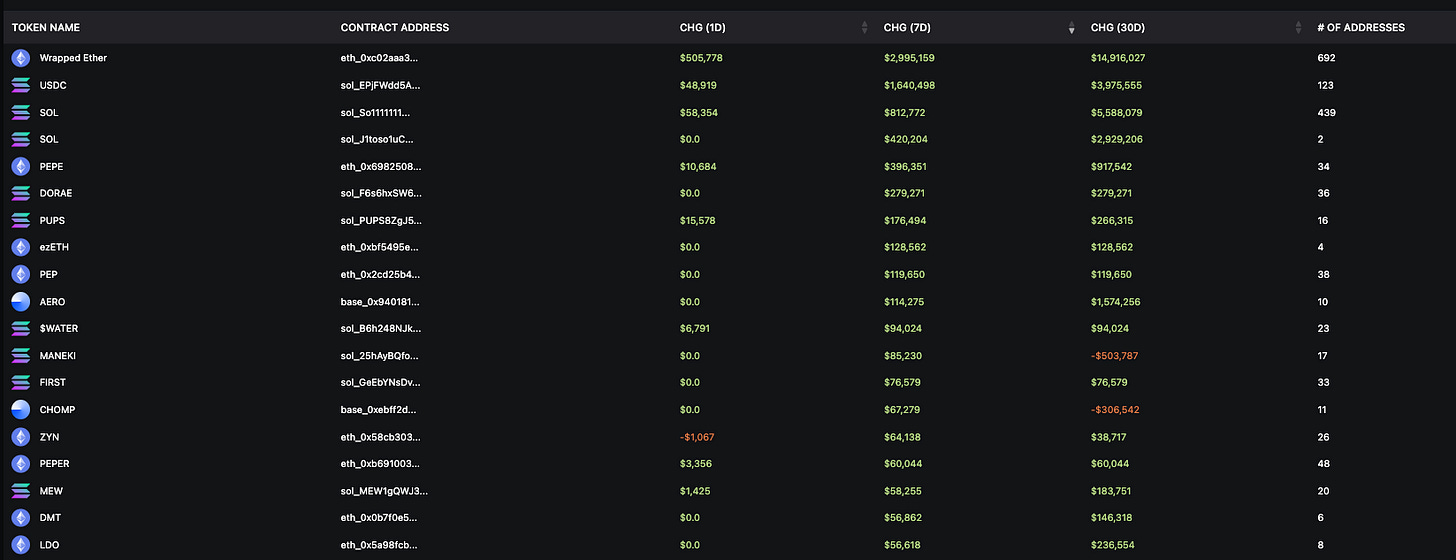Select the icon for SOL sol_J1toso1uC row
1456x560 pixels.
(21, 139)
